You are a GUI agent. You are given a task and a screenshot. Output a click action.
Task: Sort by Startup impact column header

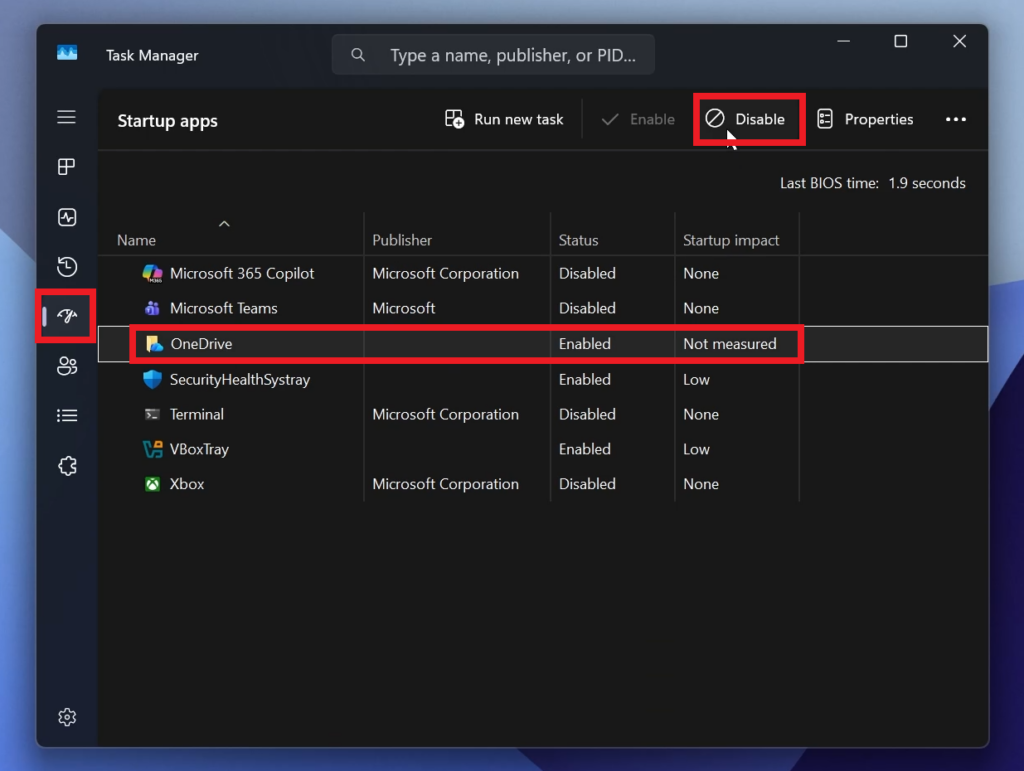(730, 240)
